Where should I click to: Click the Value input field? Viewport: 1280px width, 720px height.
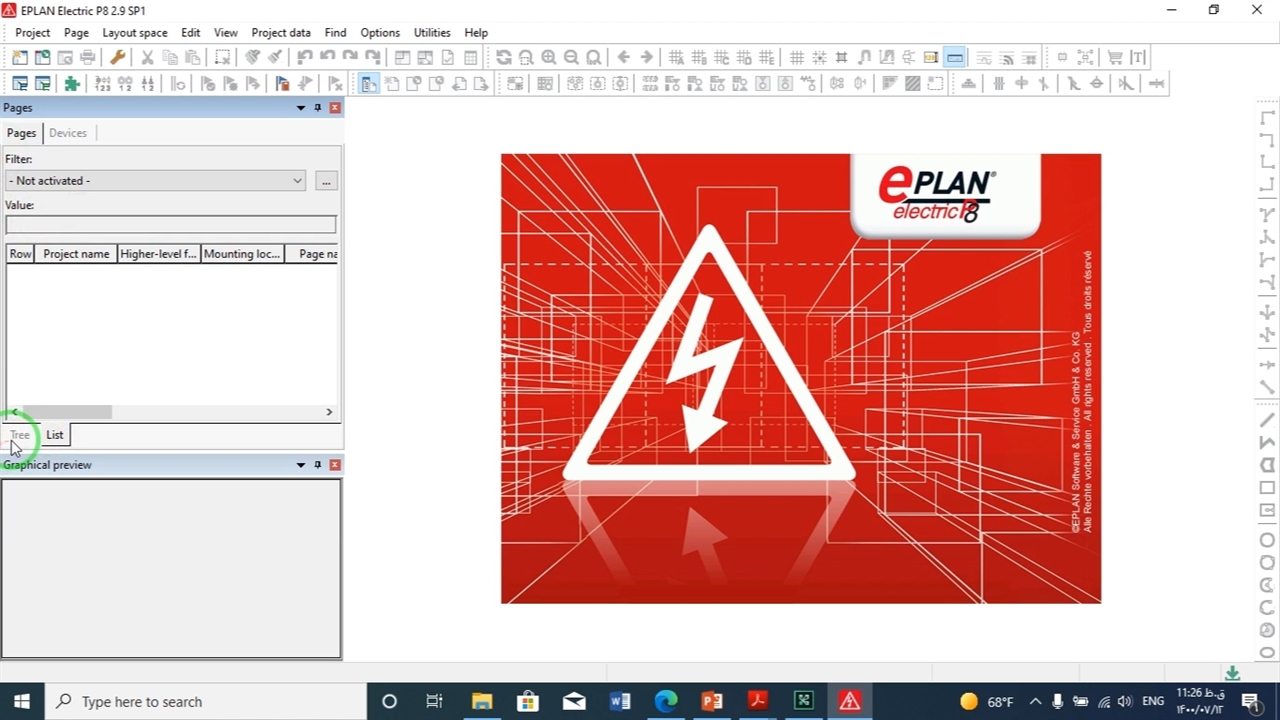point(170,225)
